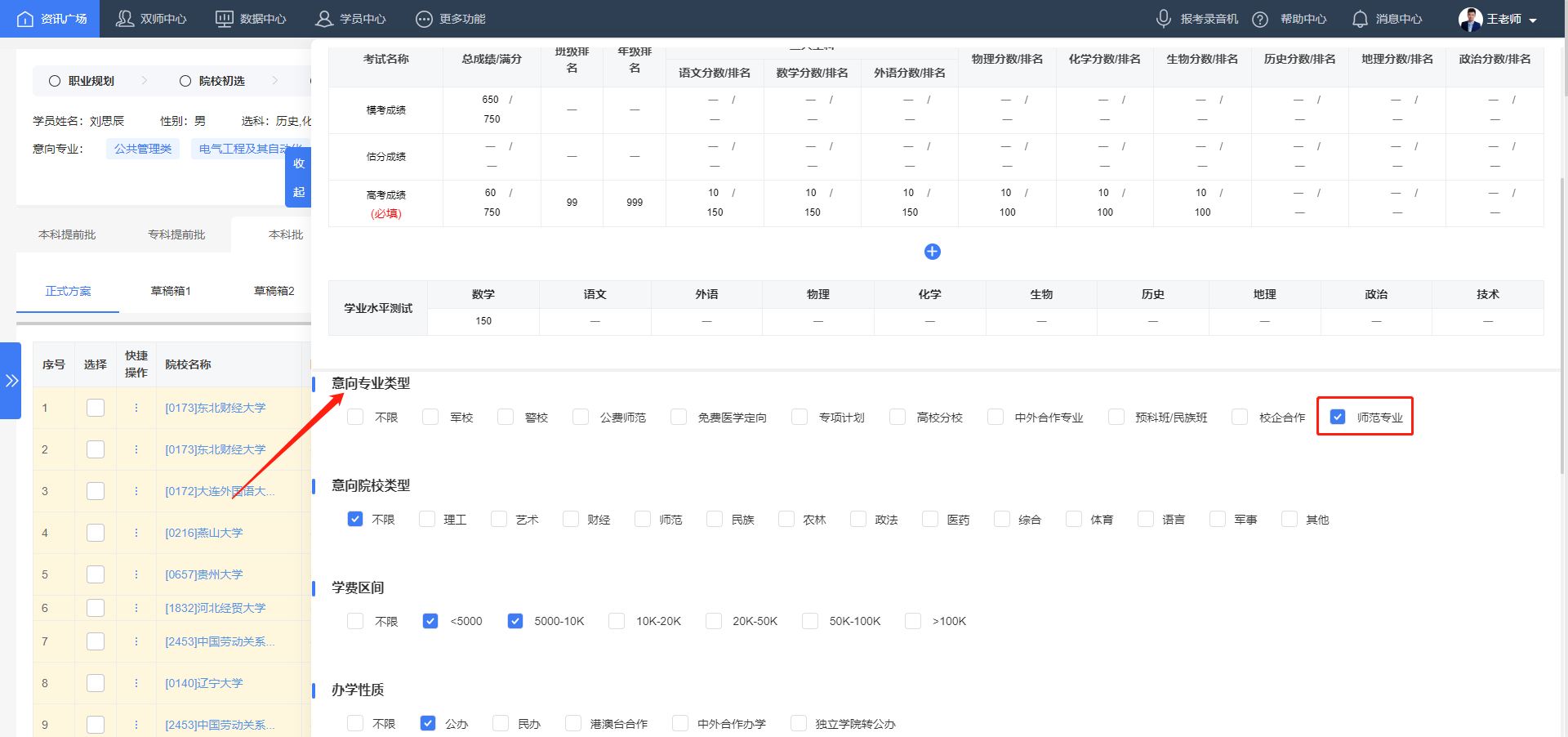This screenshot has height=737, width=1568.
Task: Click the 资讯广场 home icon
Action: point(24,18)
